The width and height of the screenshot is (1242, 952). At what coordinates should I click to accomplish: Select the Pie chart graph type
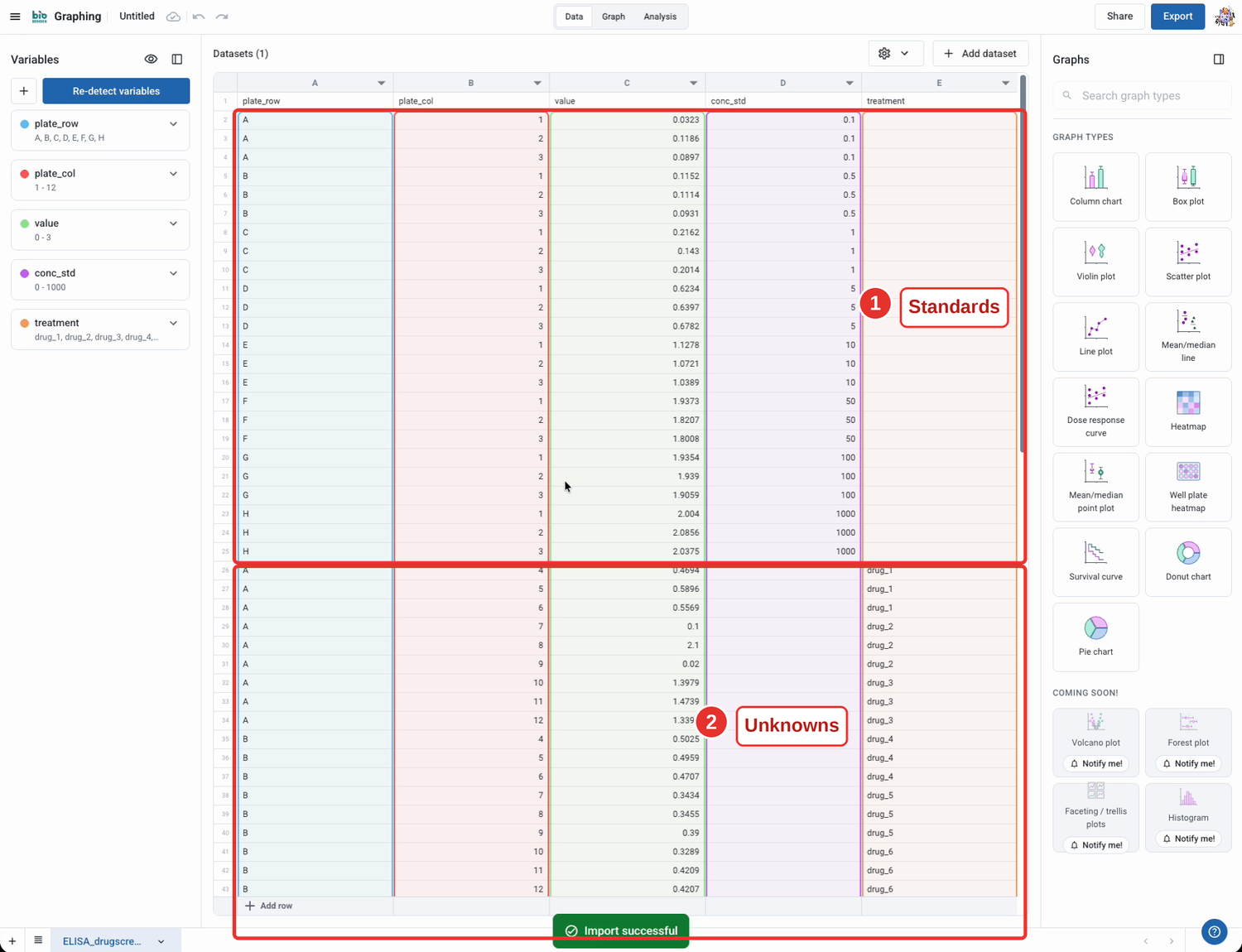(x=1095, y=637)
